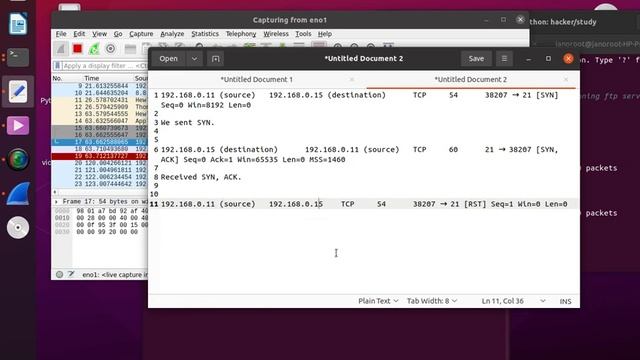
Task: Launch Terminal from the Ubuntu dock
Action: pyautogui.click(x=18, y=57)
